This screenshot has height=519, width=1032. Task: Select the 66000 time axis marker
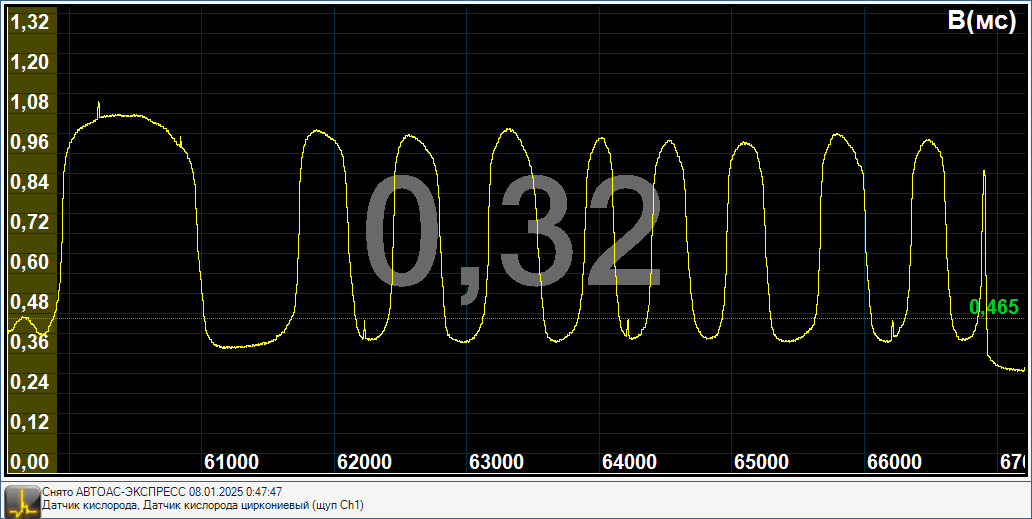(894, 462)
